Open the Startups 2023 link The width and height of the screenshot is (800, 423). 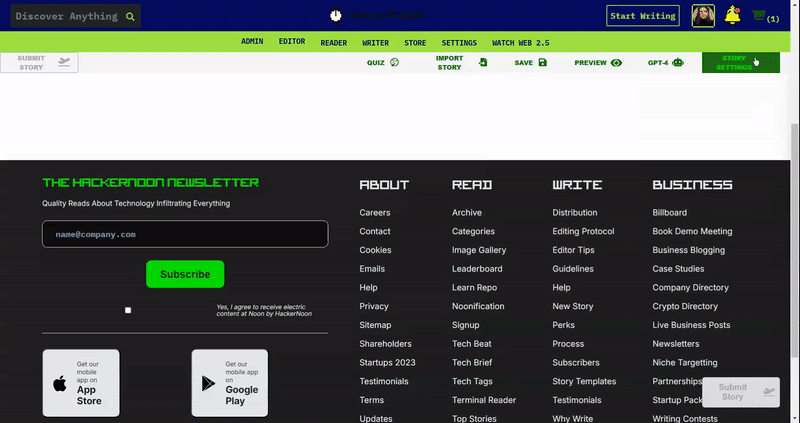pyautogui.click(x=387, y=363)
